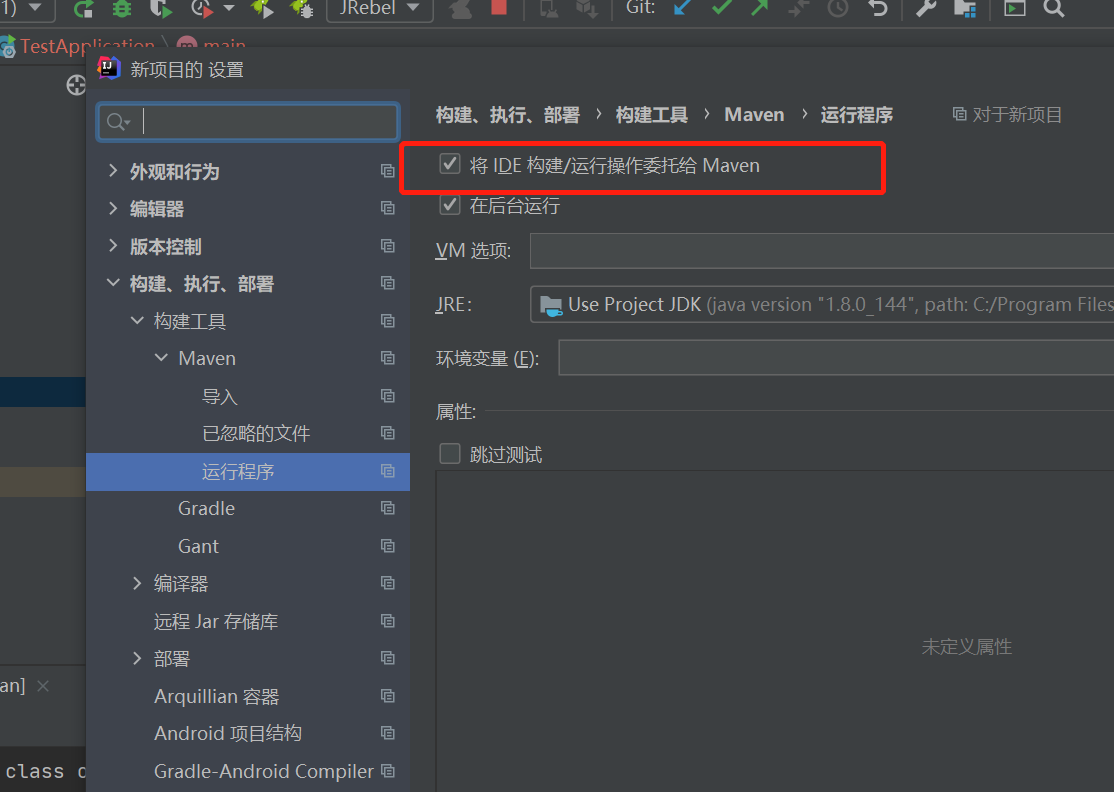The height and width of the screenshot is (792, 1114).
Task: Click the copy icon next to Gant
Action: [x=388, y=546]
